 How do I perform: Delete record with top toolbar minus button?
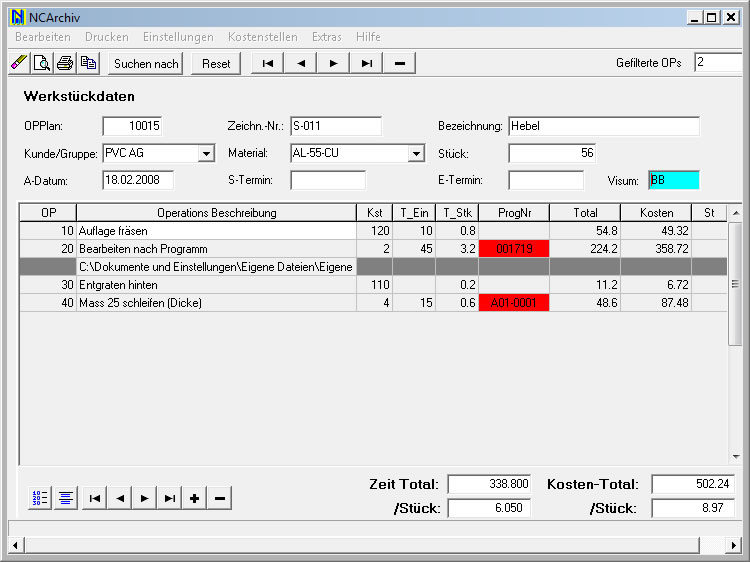400,63
